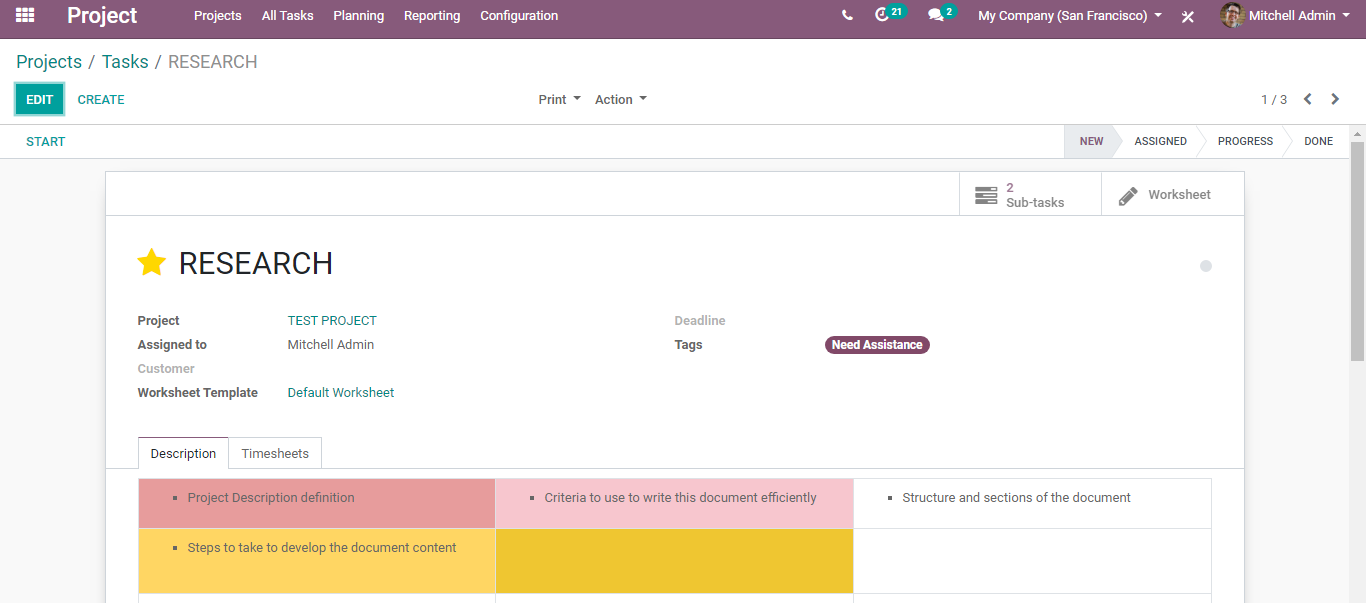Click Projects breadcrumb link

(49, 62)
